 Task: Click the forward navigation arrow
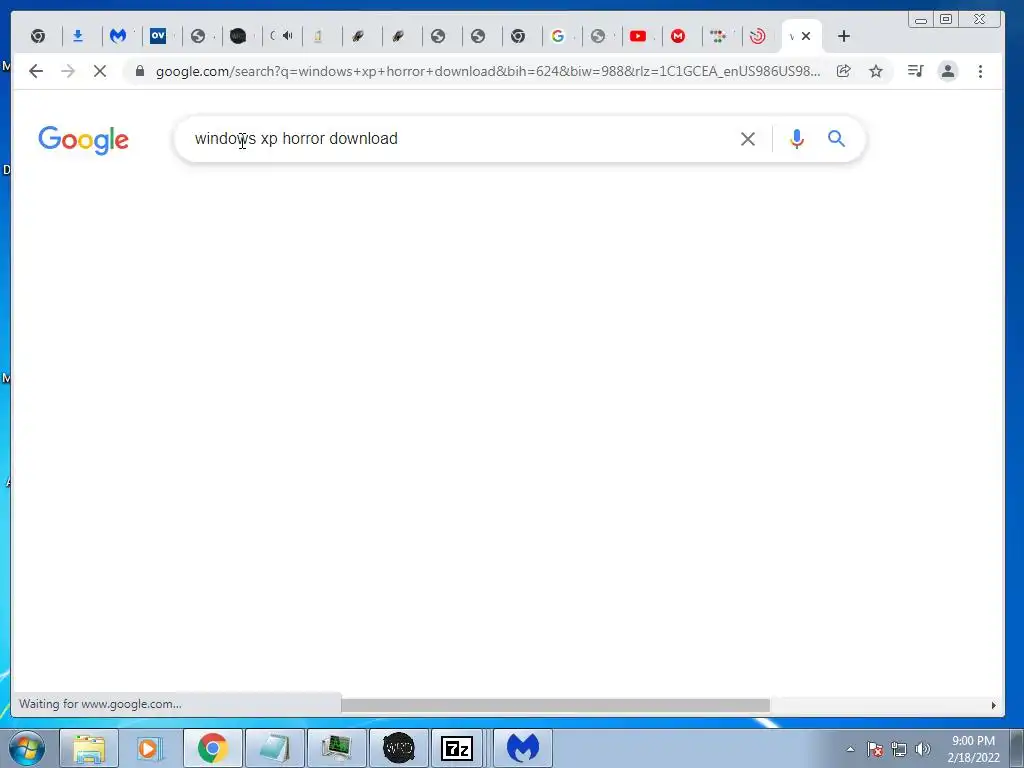pyautogui.click(x=68, y=71)
